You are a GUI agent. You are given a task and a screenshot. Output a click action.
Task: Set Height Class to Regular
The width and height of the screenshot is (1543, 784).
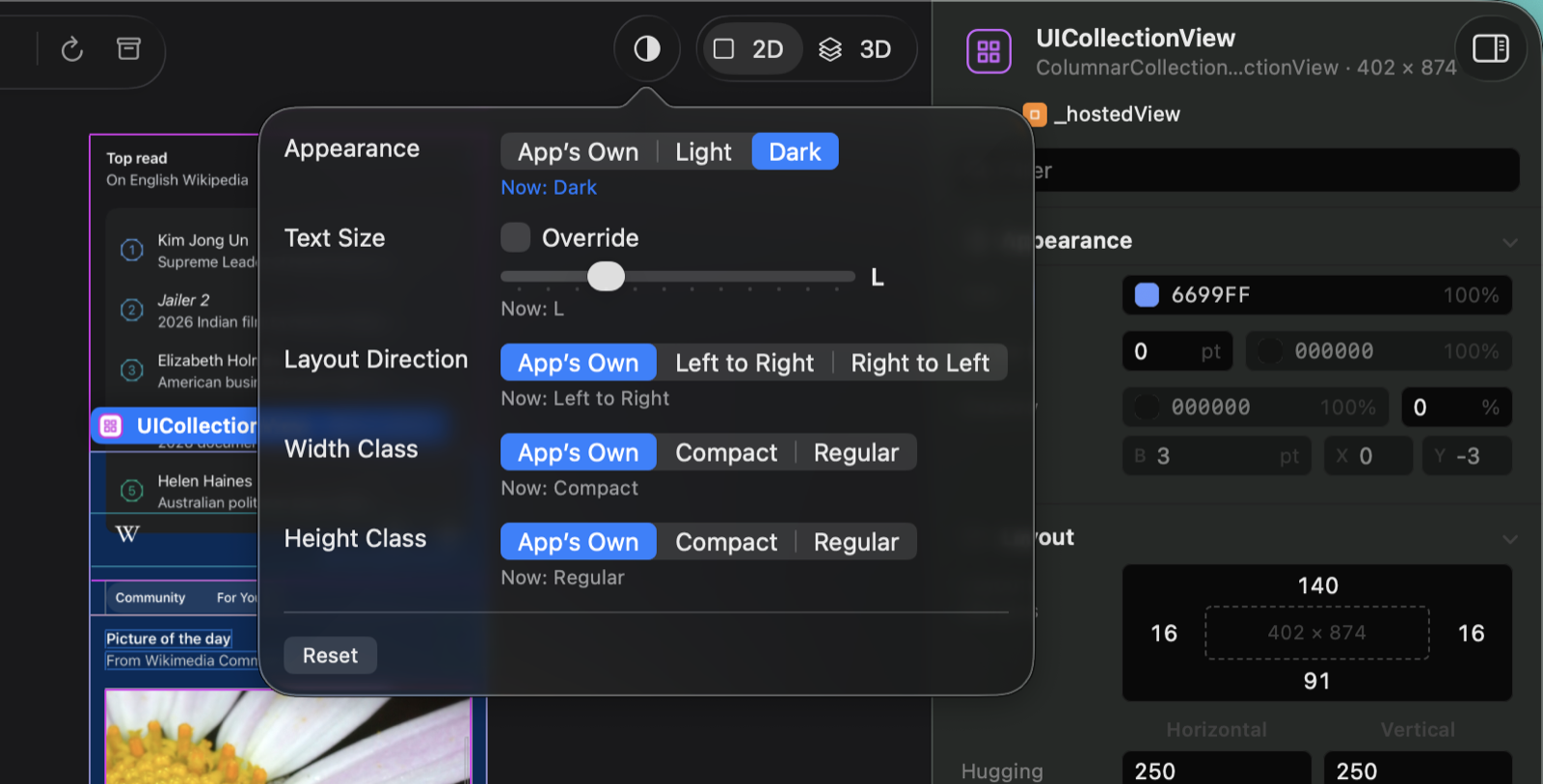pos(856,543)
